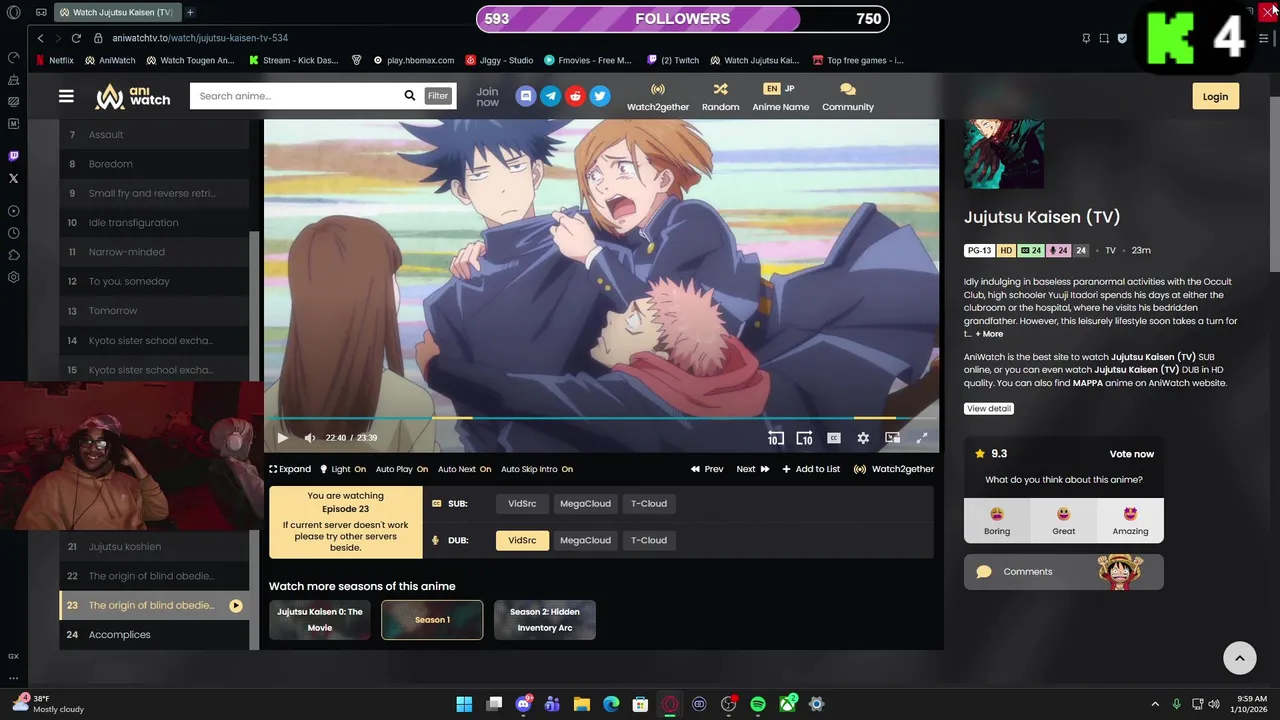The image size is (1280, 720).
Task: Enter fullscreen video mode
Action: click(x=922, y=438)
